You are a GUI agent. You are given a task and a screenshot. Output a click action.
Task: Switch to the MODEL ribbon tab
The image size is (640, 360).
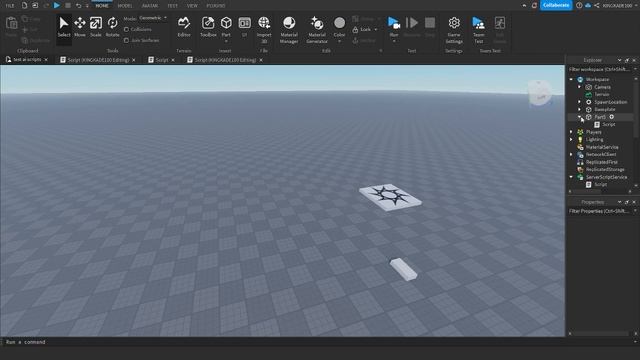(125, 6)
